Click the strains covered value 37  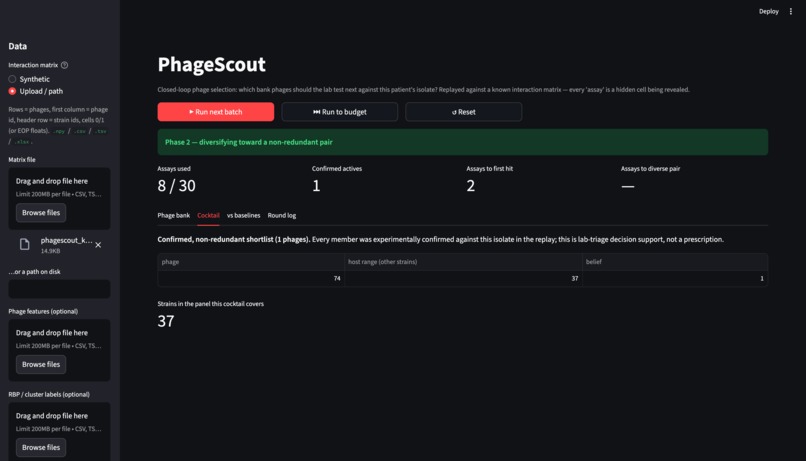166,321
